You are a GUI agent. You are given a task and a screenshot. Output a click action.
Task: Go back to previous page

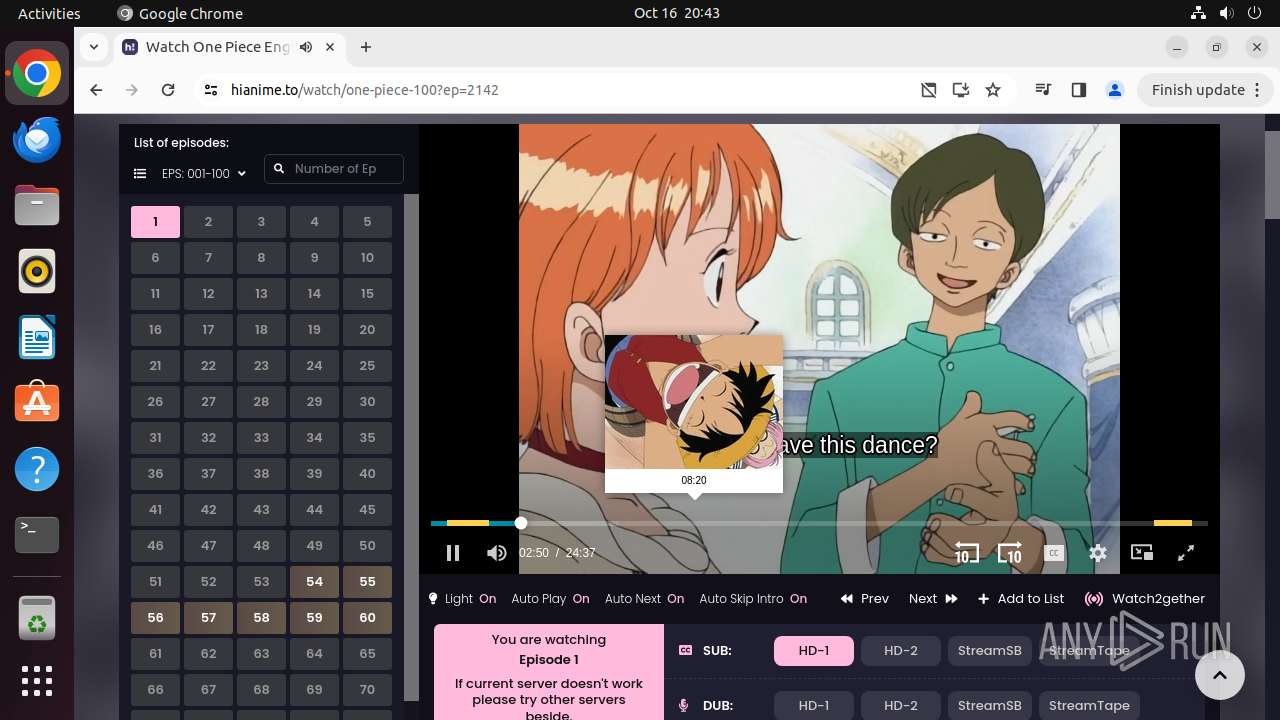click(x=96, y=90)
